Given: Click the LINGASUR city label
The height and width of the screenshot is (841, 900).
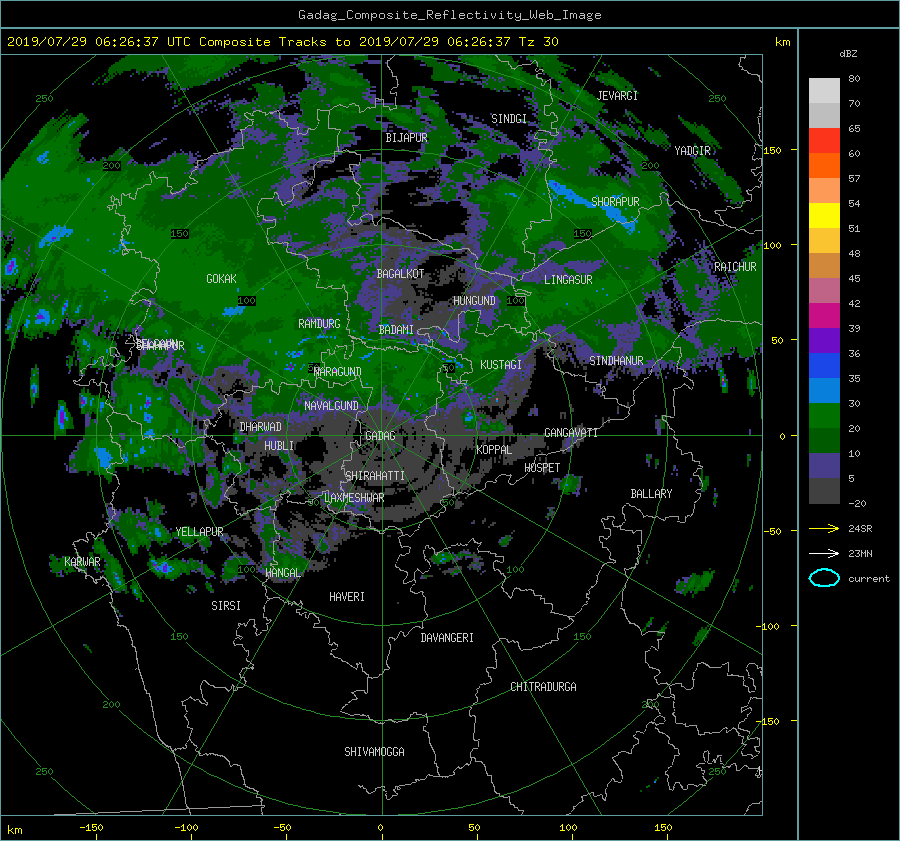Looking at the screenshot, I should pos(568,280).
